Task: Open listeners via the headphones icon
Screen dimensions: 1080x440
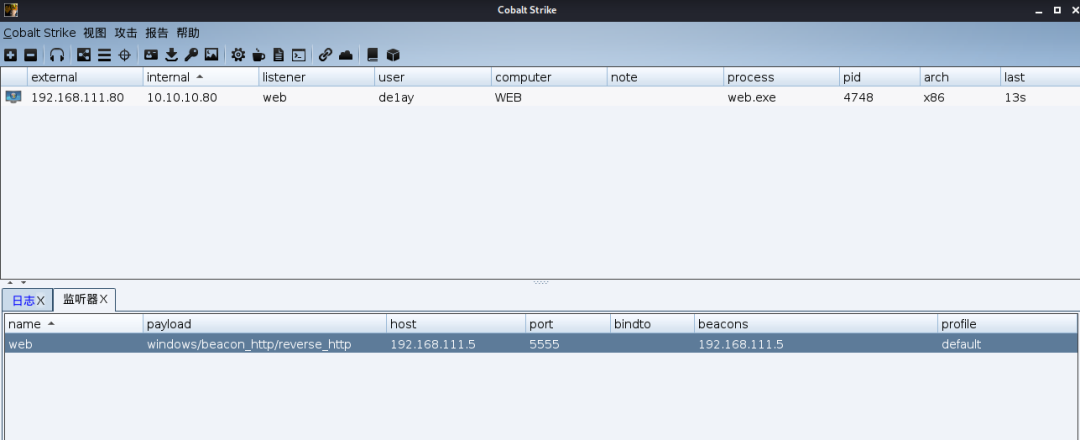Action: pyautogui.click(x=57, y=55)
